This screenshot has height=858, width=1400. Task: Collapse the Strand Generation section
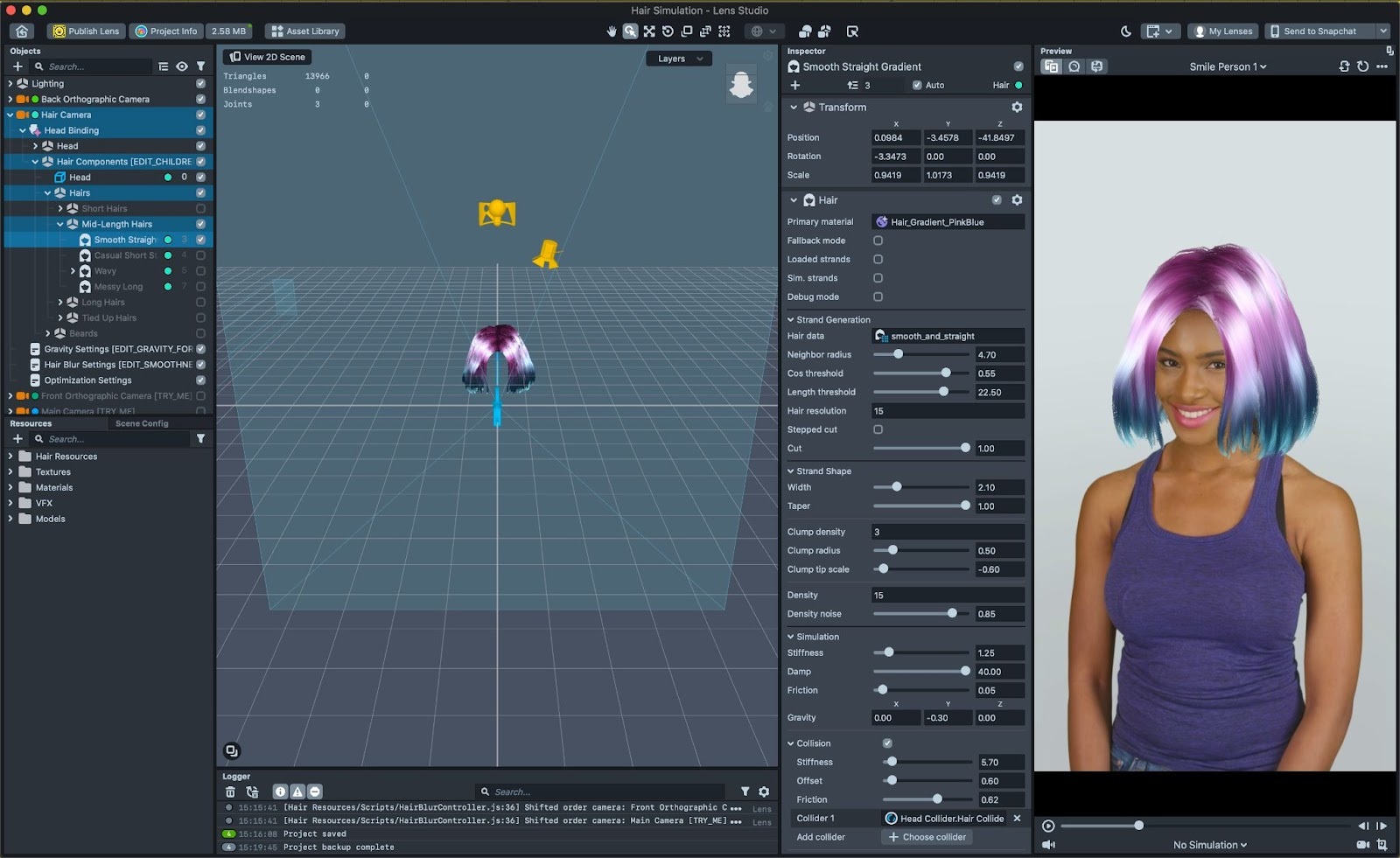791,320
